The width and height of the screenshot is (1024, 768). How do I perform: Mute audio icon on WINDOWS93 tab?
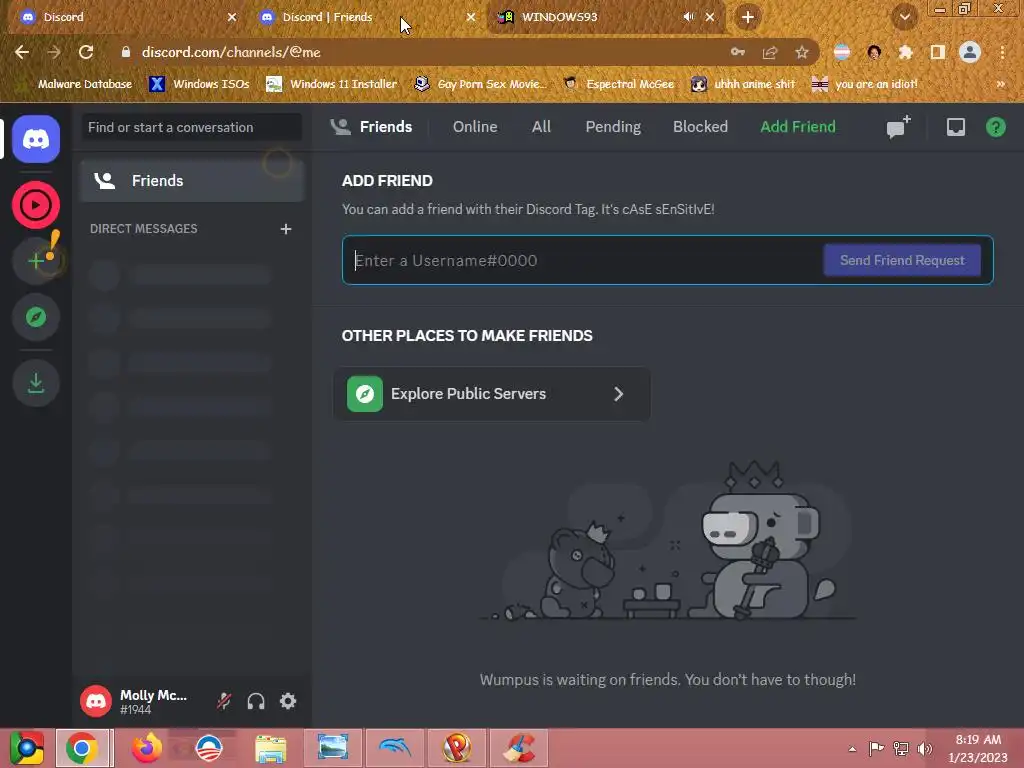(x=688, y=17)
